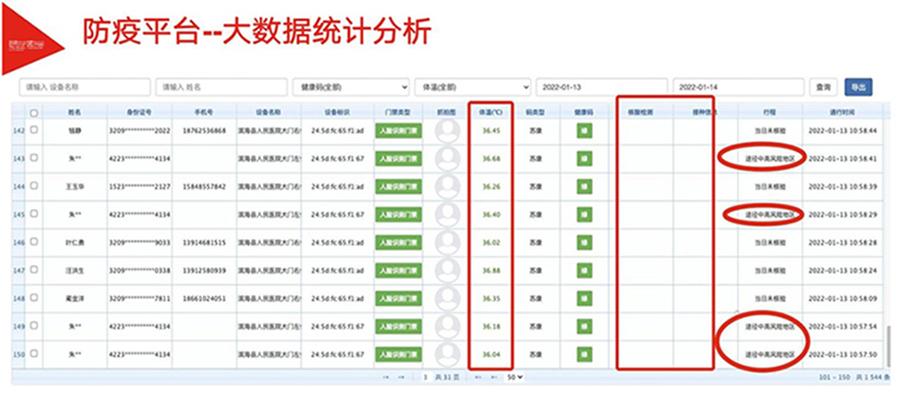Image resolution: width=900 pixels, height=394 pixels.
Task: Click the 2022-01-13 start date field
Action: 602,87
